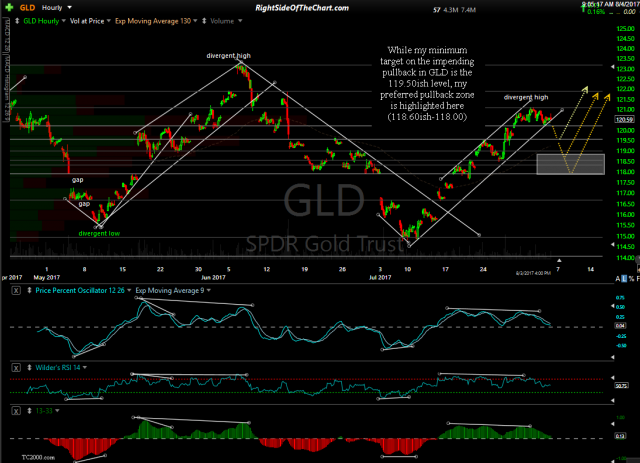Click the 114.00 price axis label
Image resolution: width=640 pixels, height=463 pixels.
(625, 258)
